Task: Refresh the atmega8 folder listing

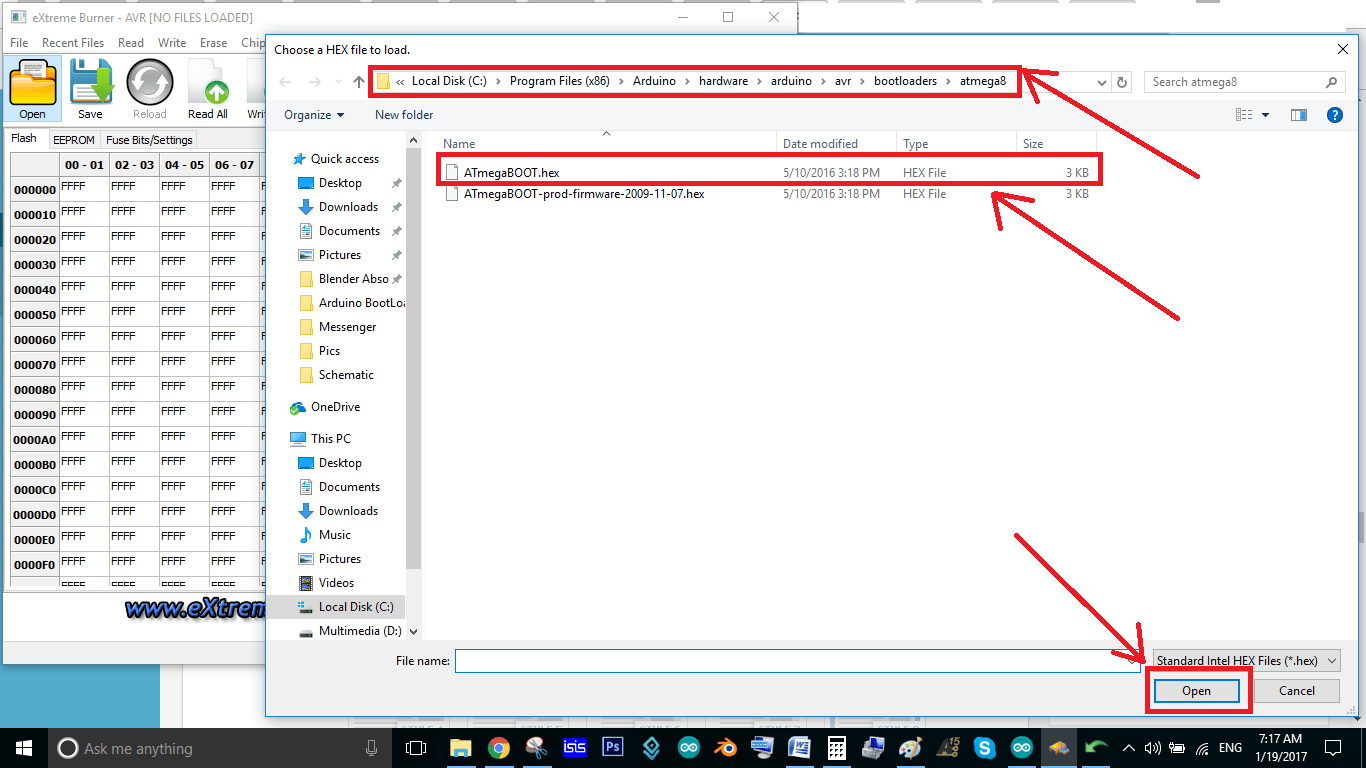Action: tap(1122, 82)
